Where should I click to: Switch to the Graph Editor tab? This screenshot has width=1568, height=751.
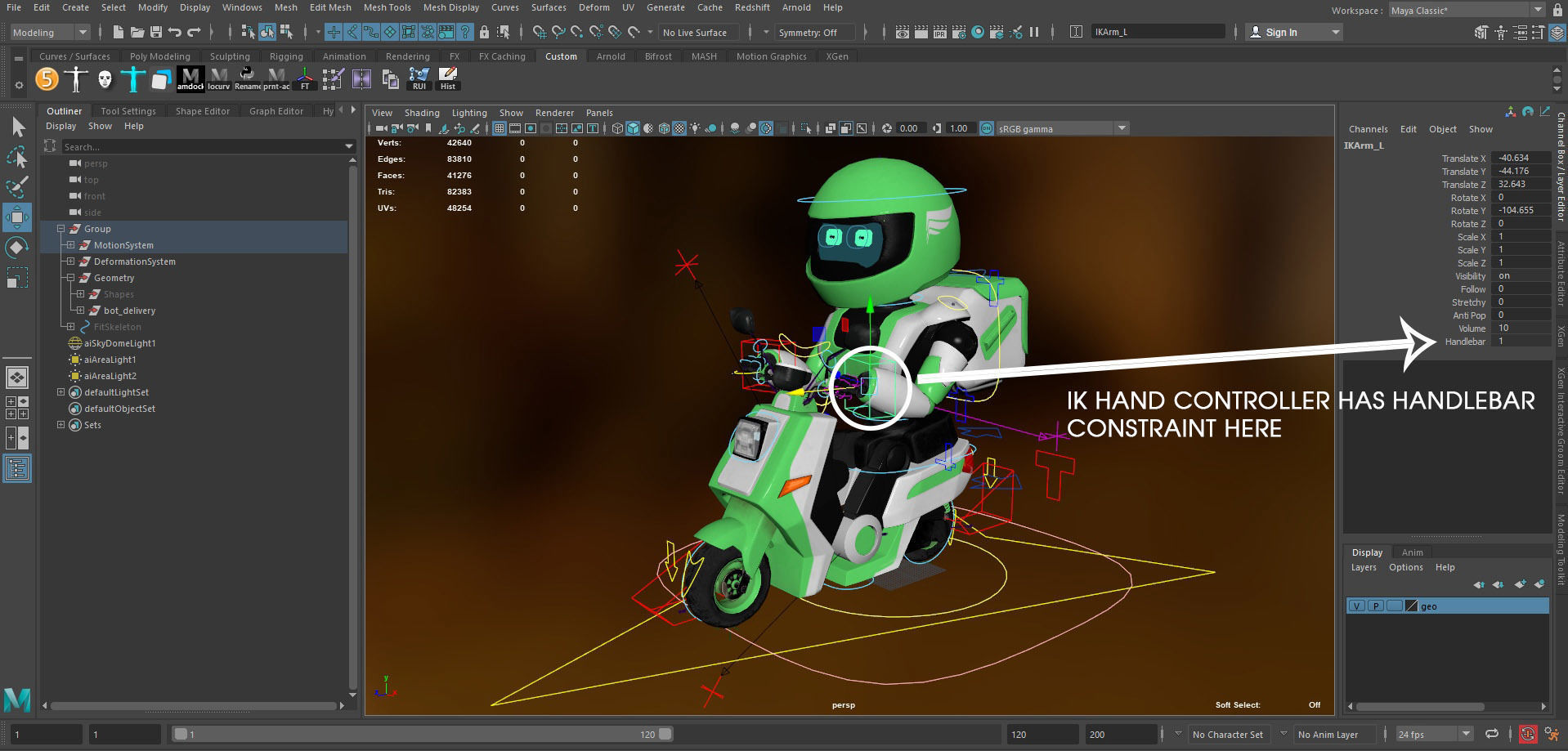(276, 111)
